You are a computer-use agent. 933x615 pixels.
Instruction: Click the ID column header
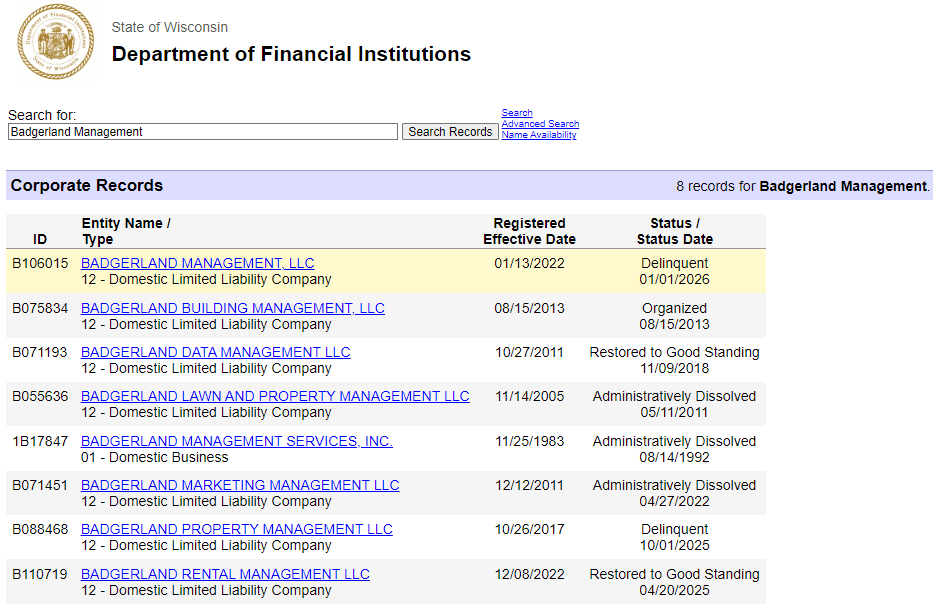point(40,240)
